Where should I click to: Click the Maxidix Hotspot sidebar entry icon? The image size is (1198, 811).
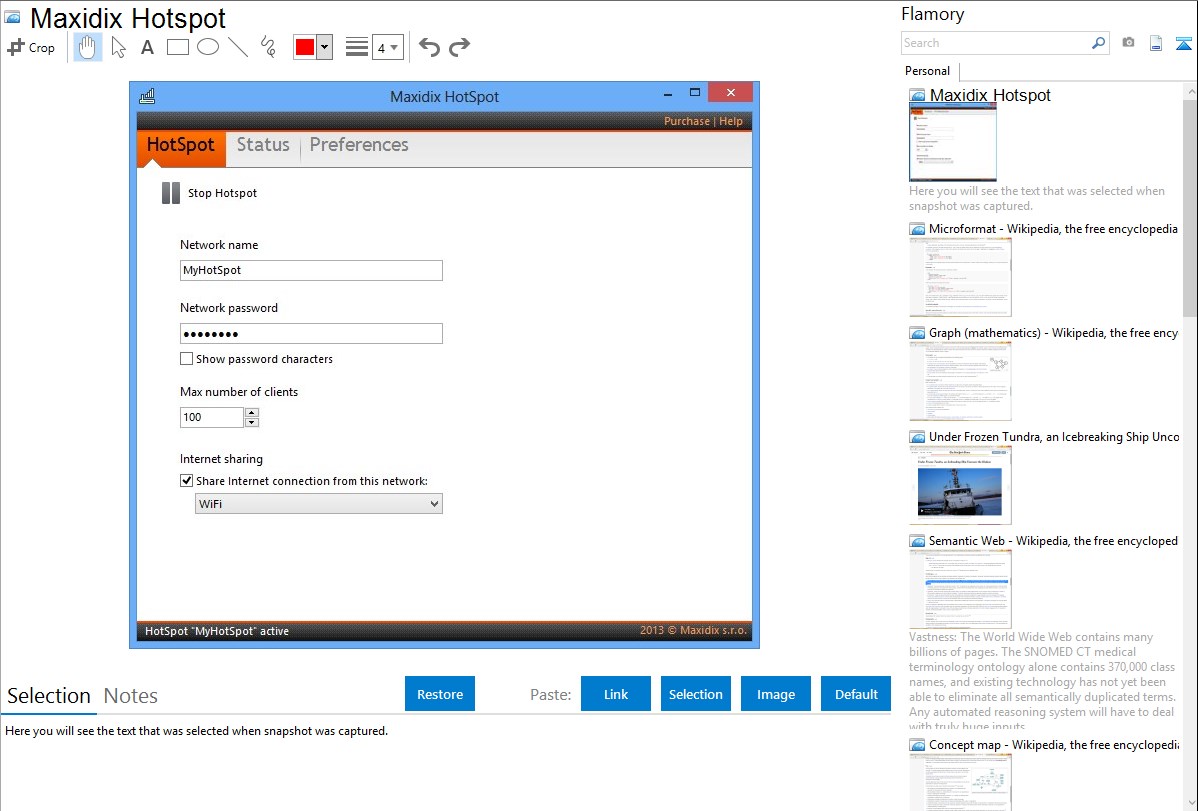(917, 96)
